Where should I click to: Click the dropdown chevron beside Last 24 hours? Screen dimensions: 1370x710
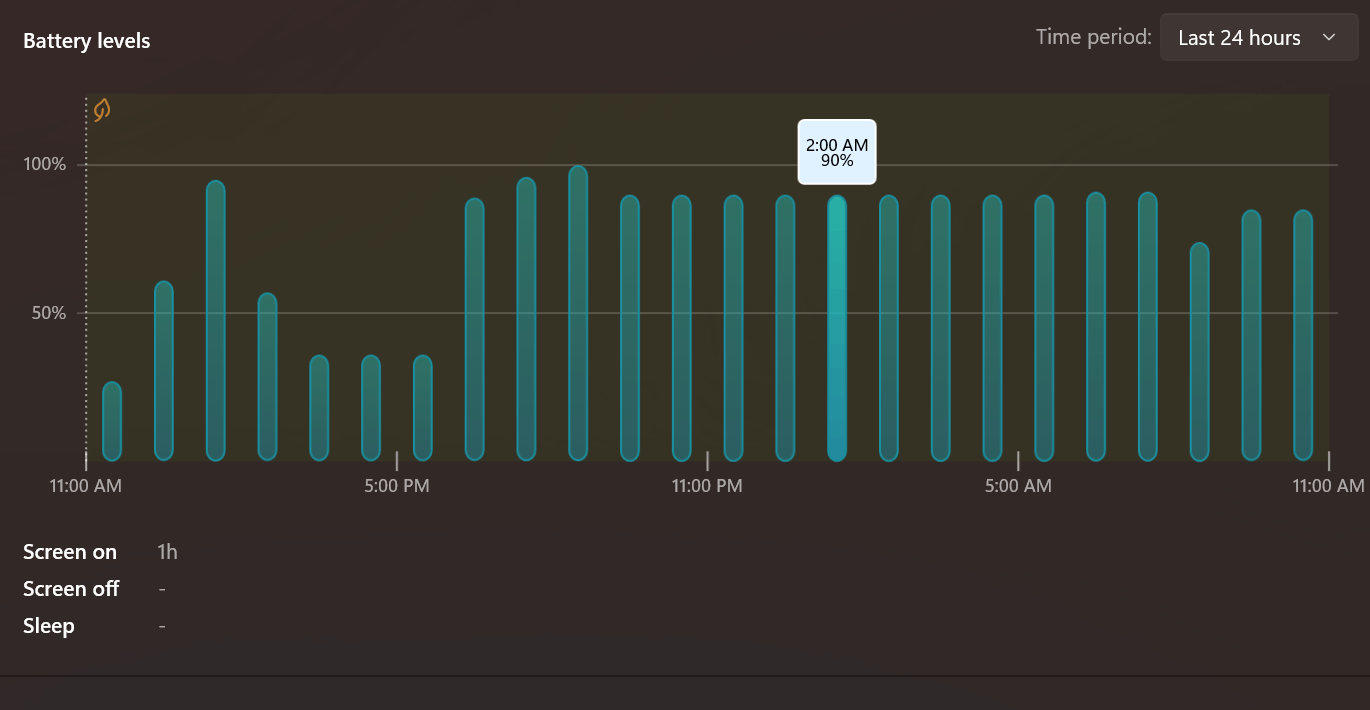pyautogui.click(x=1329, y=38)
